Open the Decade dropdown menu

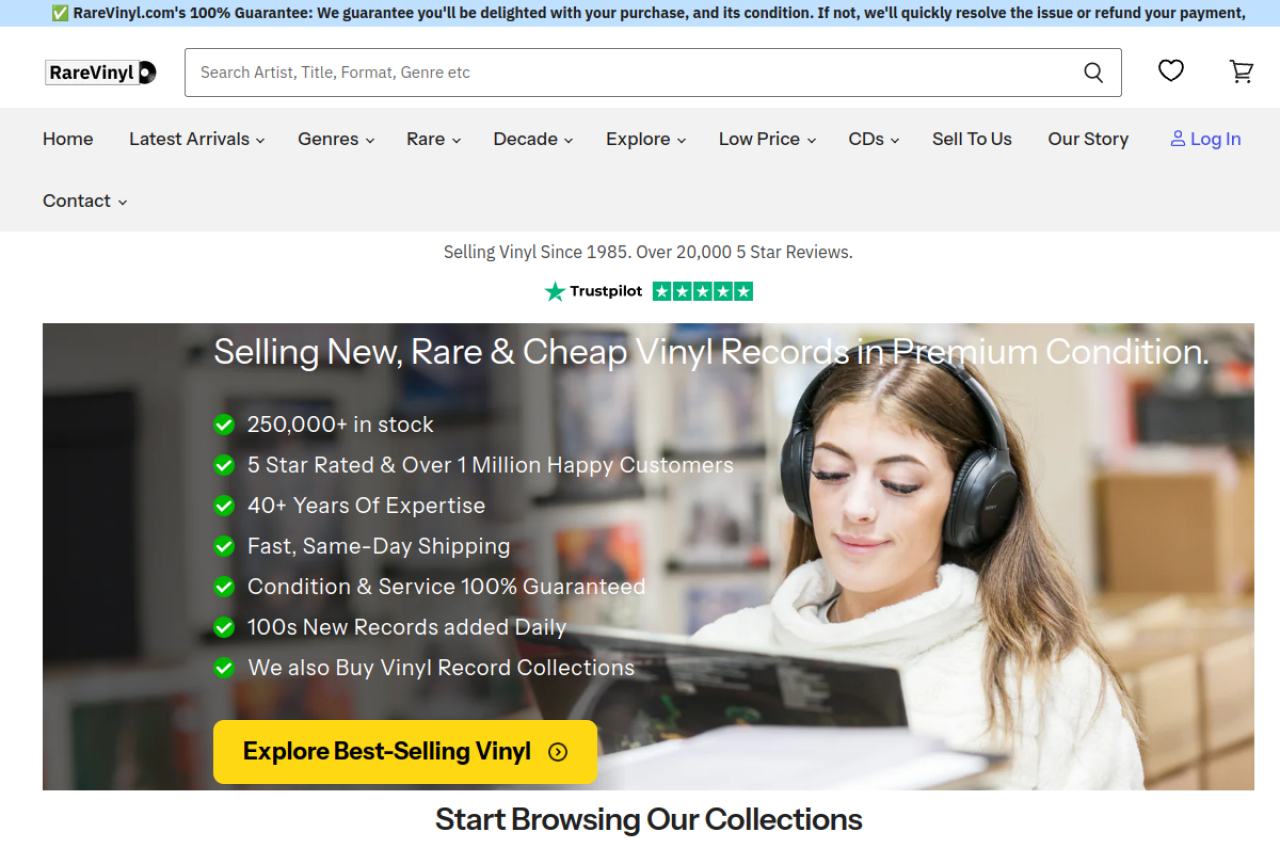[533, 139]
